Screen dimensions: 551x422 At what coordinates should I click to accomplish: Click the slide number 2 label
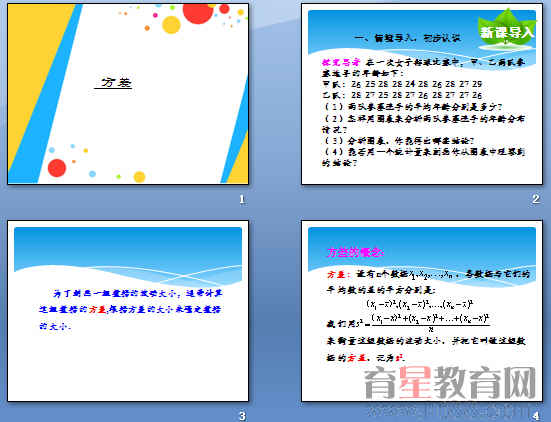point(536,199)
